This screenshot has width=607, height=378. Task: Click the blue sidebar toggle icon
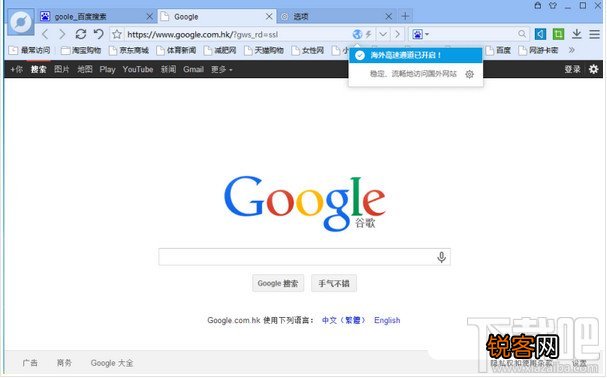540,34
